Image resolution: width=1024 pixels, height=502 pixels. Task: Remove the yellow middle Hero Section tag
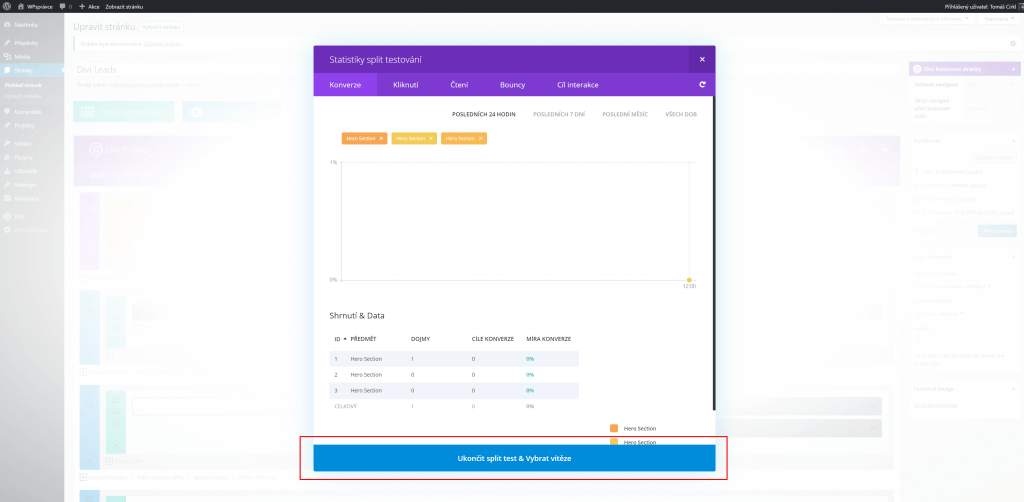(431, 138)
